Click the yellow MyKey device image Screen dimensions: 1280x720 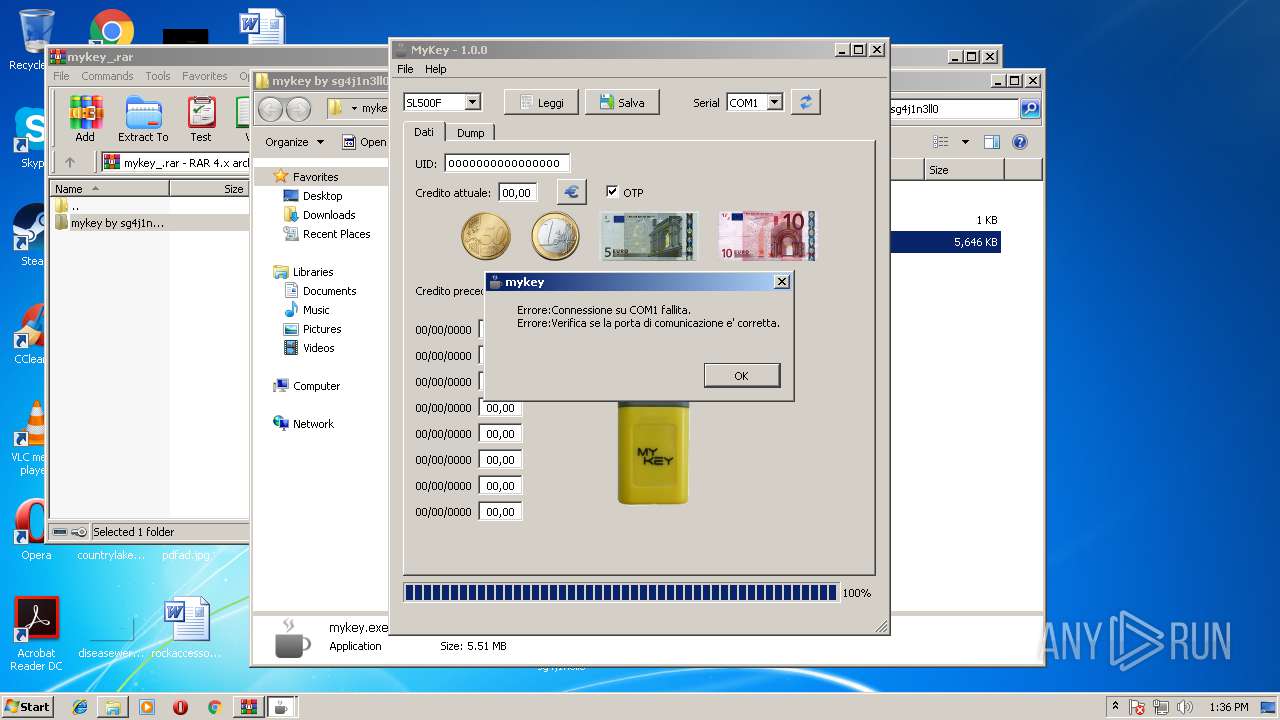coord(654,454)
